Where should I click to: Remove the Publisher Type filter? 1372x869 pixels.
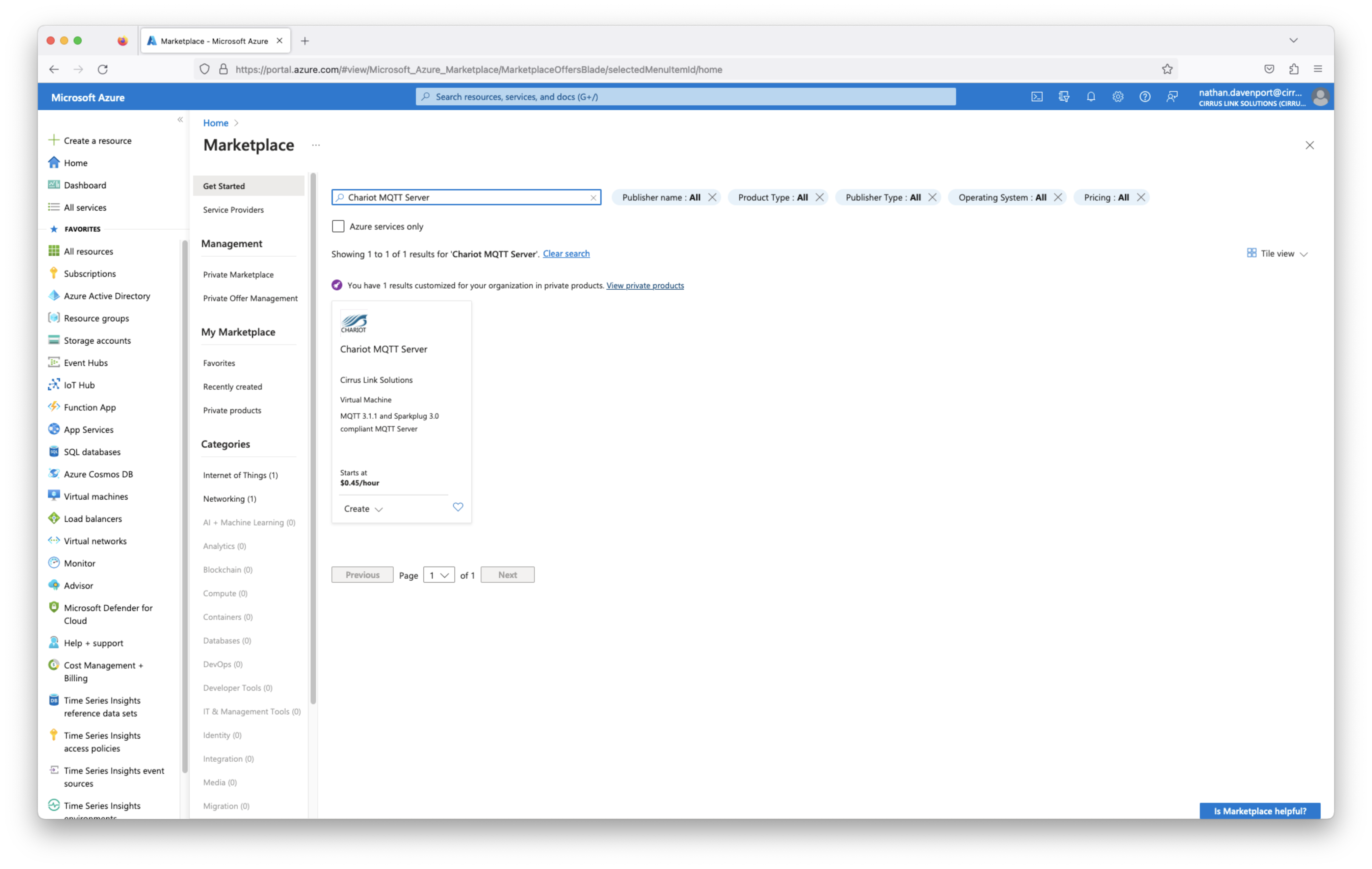tap(932, 197)
